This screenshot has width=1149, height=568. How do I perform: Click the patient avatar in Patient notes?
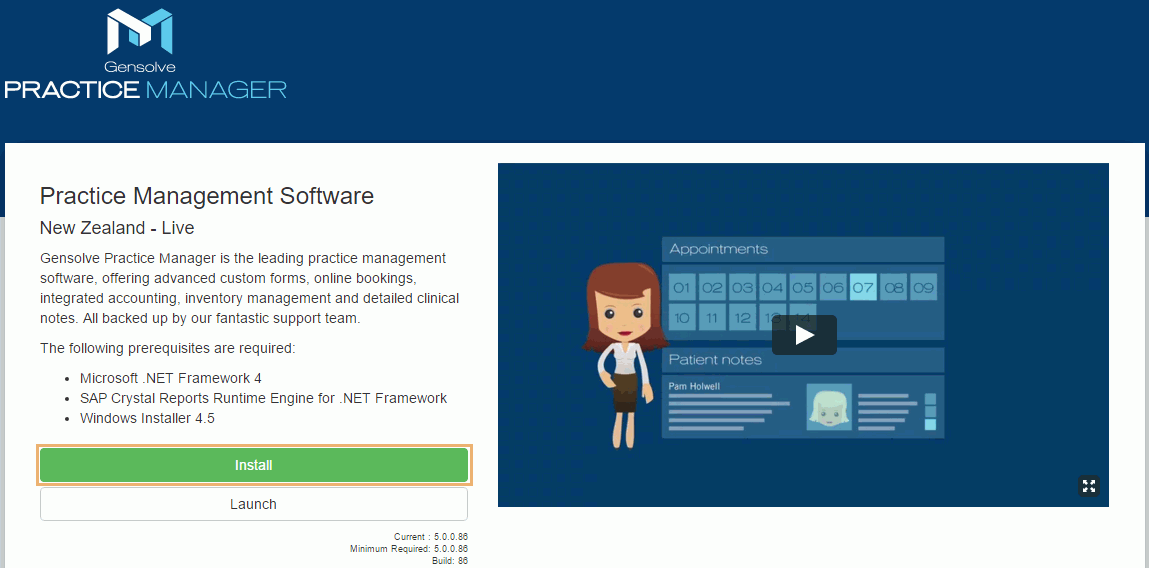click(x=829, y=407)
